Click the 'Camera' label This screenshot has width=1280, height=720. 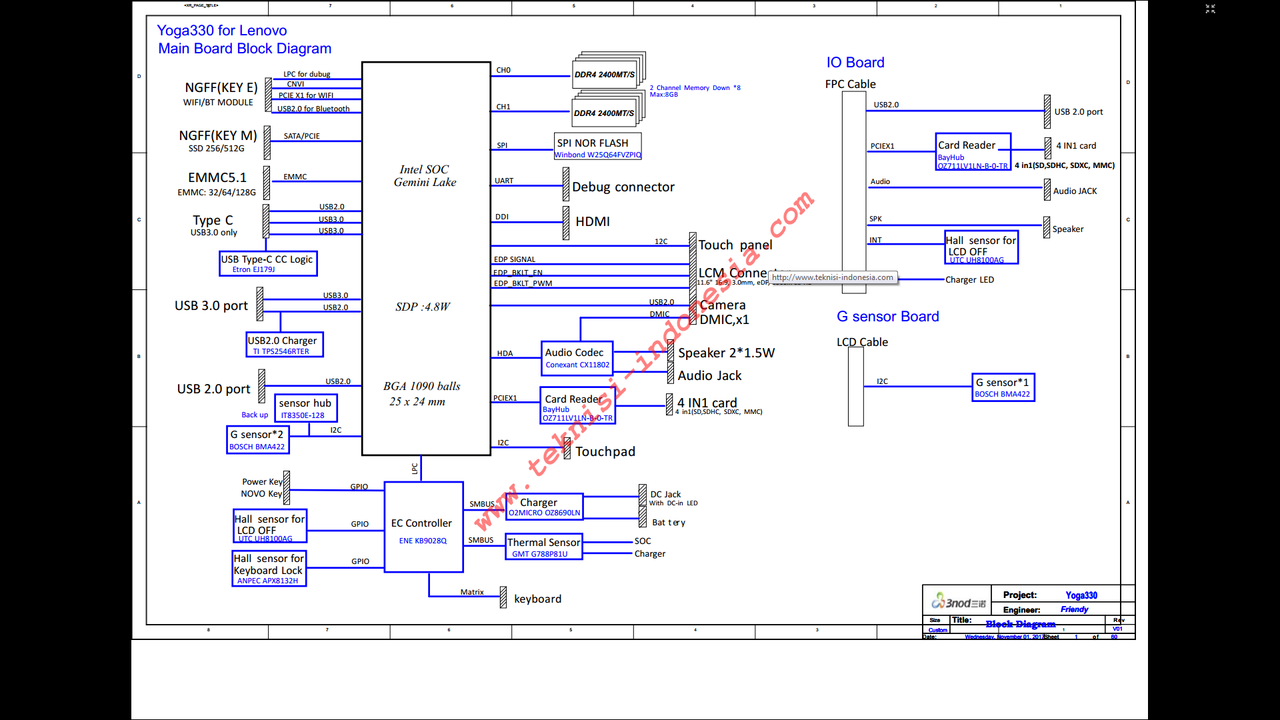(722, 305)
